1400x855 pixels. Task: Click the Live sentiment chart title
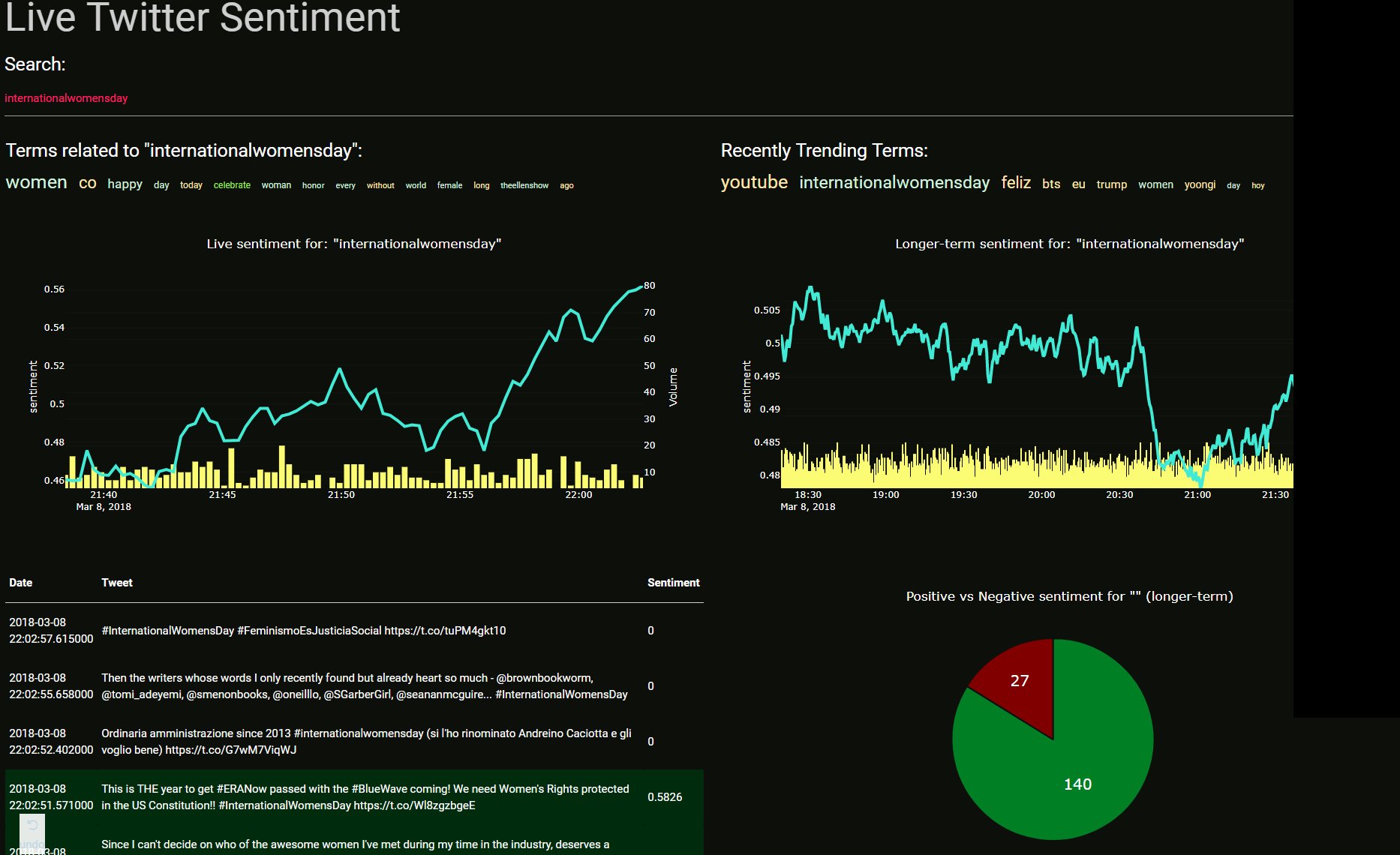click(353, 244)
